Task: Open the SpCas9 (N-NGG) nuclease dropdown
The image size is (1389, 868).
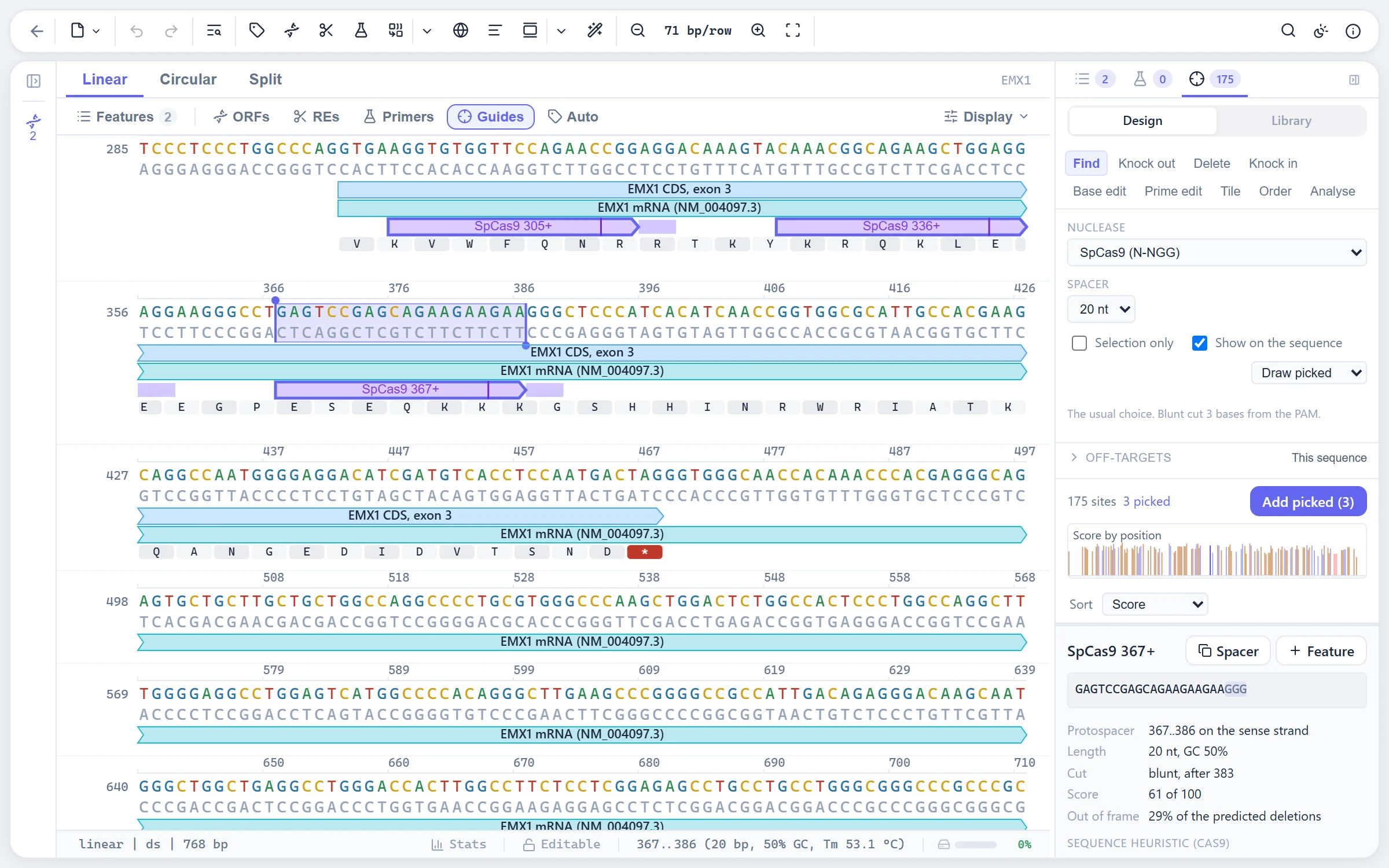Action: coord(1217,252)
